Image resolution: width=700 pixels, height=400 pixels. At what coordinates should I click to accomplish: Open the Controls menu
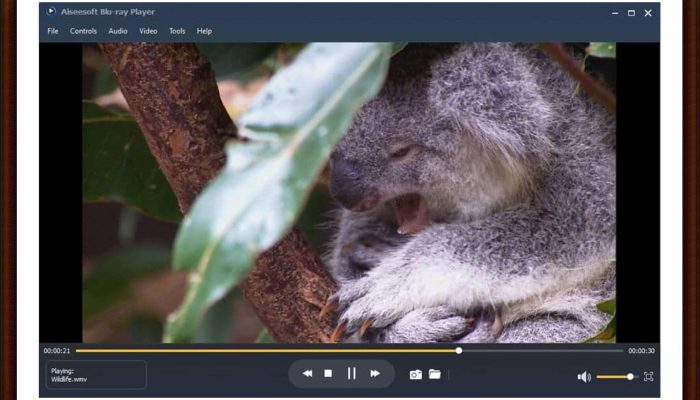click(x=84, y=31)
